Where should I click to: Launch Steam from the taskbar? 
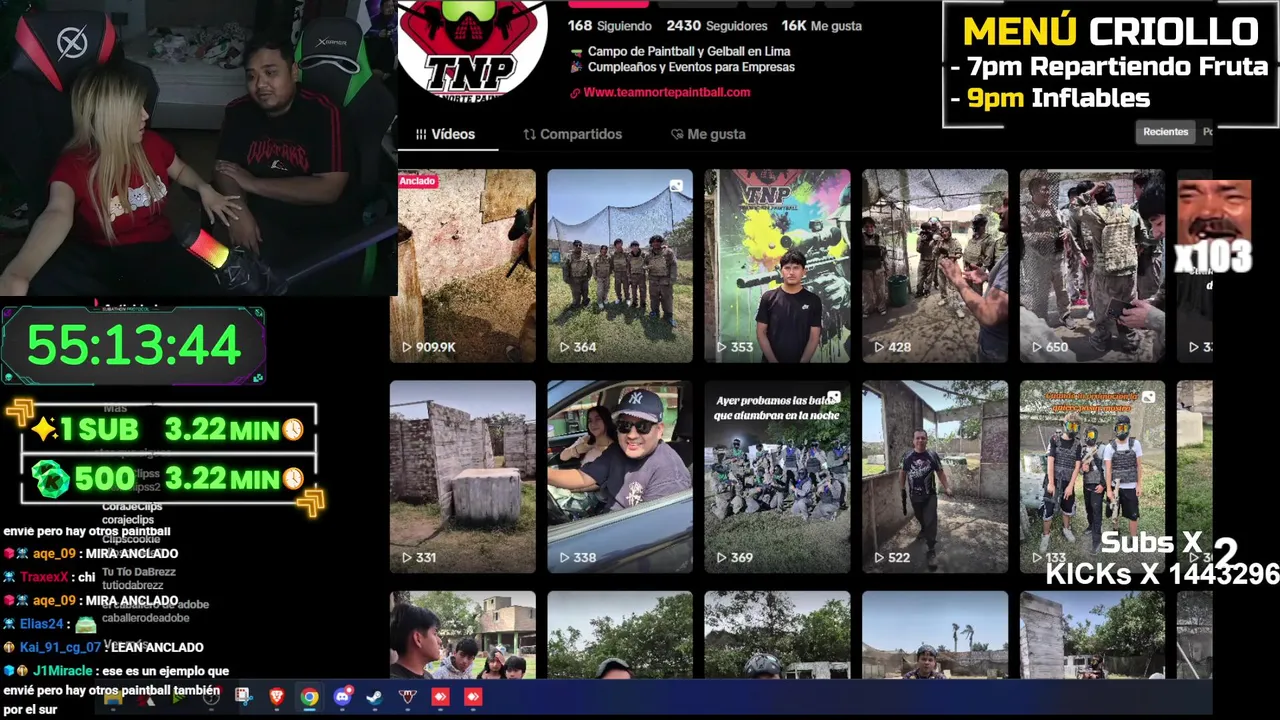(374, 697)
